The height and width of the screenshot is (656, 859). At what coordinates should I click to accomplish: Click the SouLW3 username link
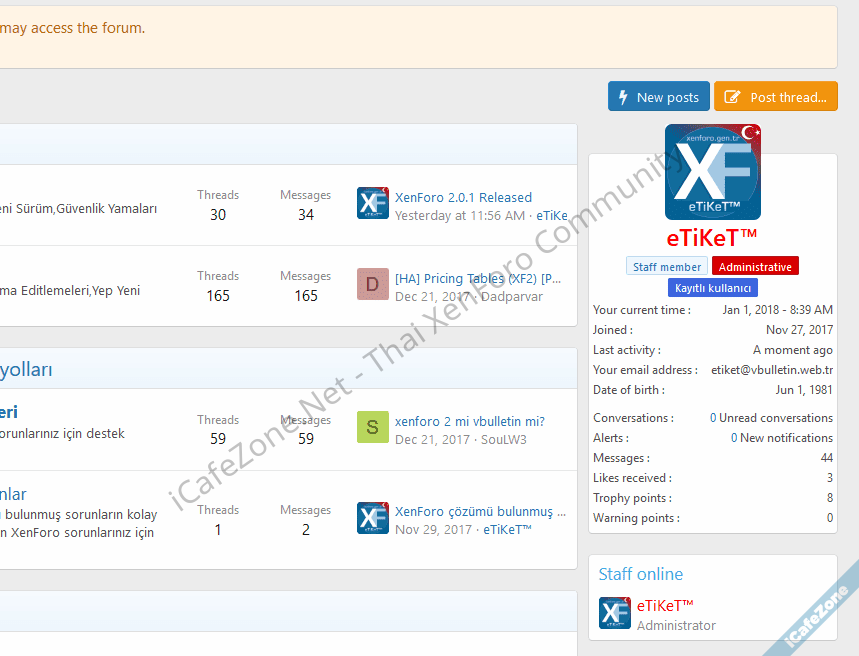point(503,439)
